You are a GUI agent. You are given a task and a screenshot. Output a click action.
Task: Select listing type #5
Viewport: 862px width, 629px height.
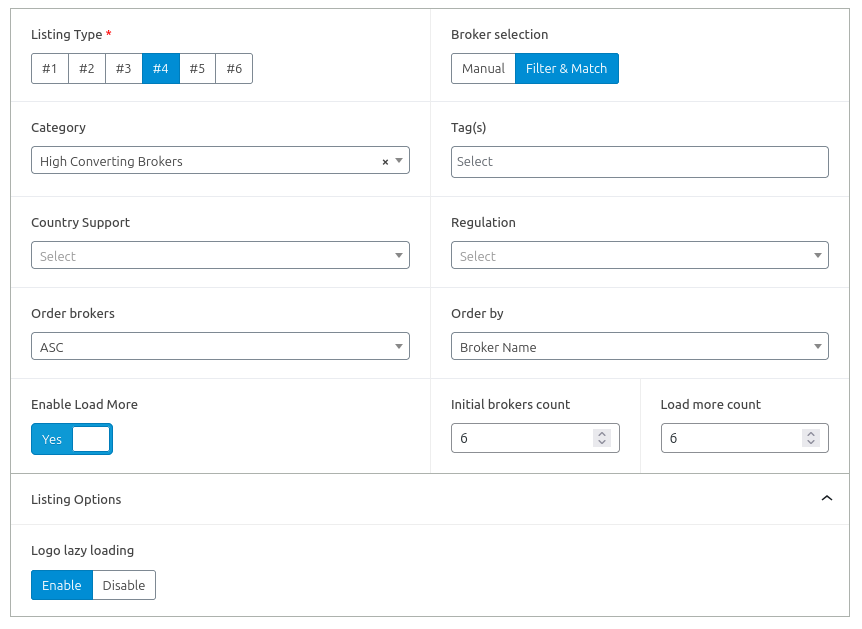click(197, 68)
